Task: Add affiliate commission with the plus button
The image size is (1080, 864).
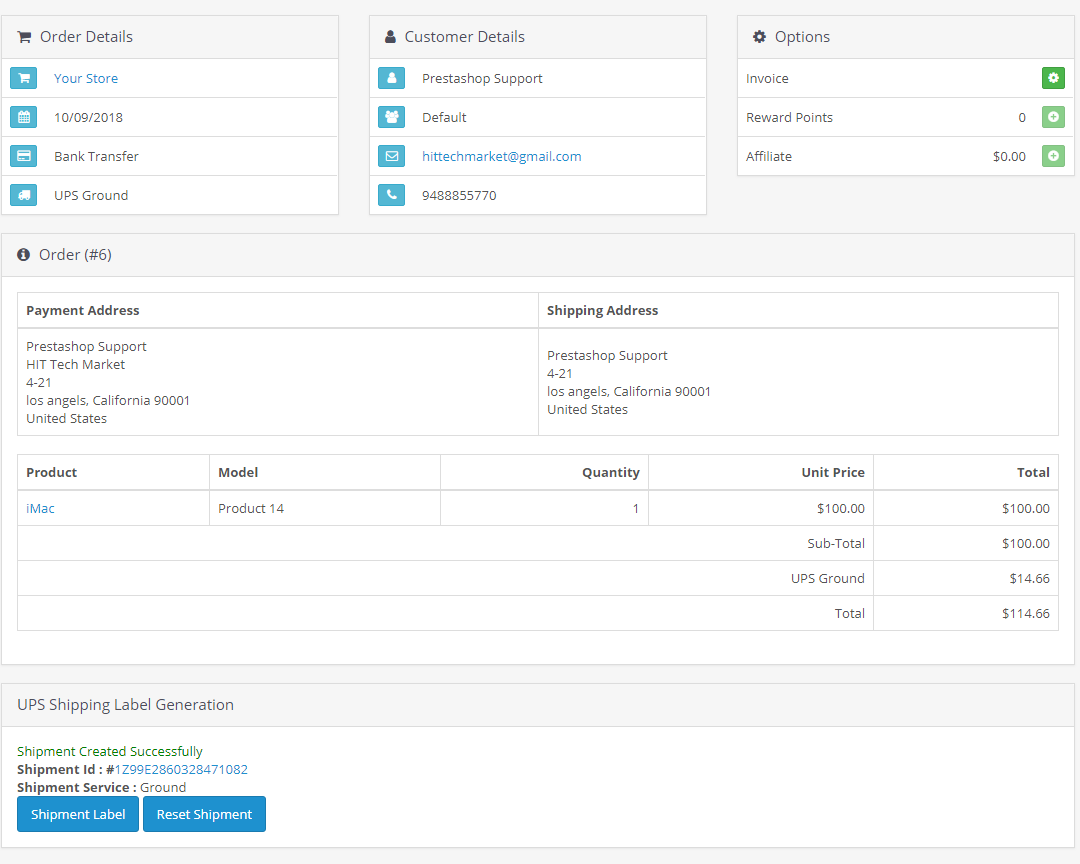Action: point(1053,156)
